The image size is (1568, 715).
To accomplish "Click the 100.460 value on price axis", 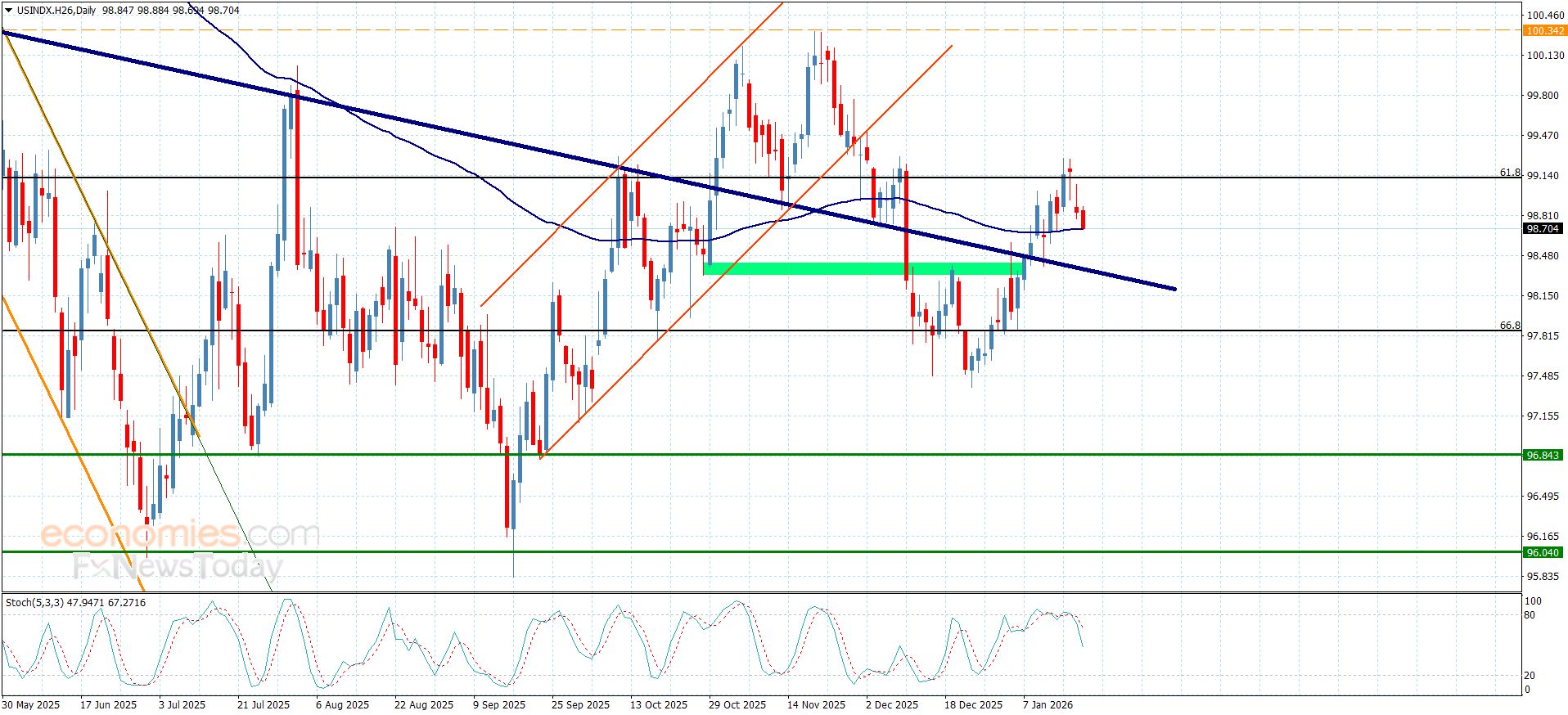I will point(1545,16).
